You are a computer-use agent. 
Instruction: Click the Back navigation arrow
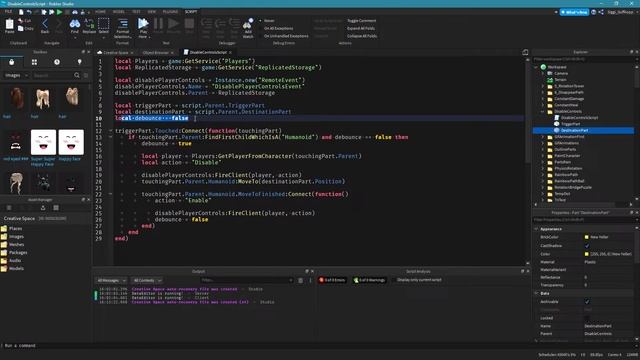point(45,24)
